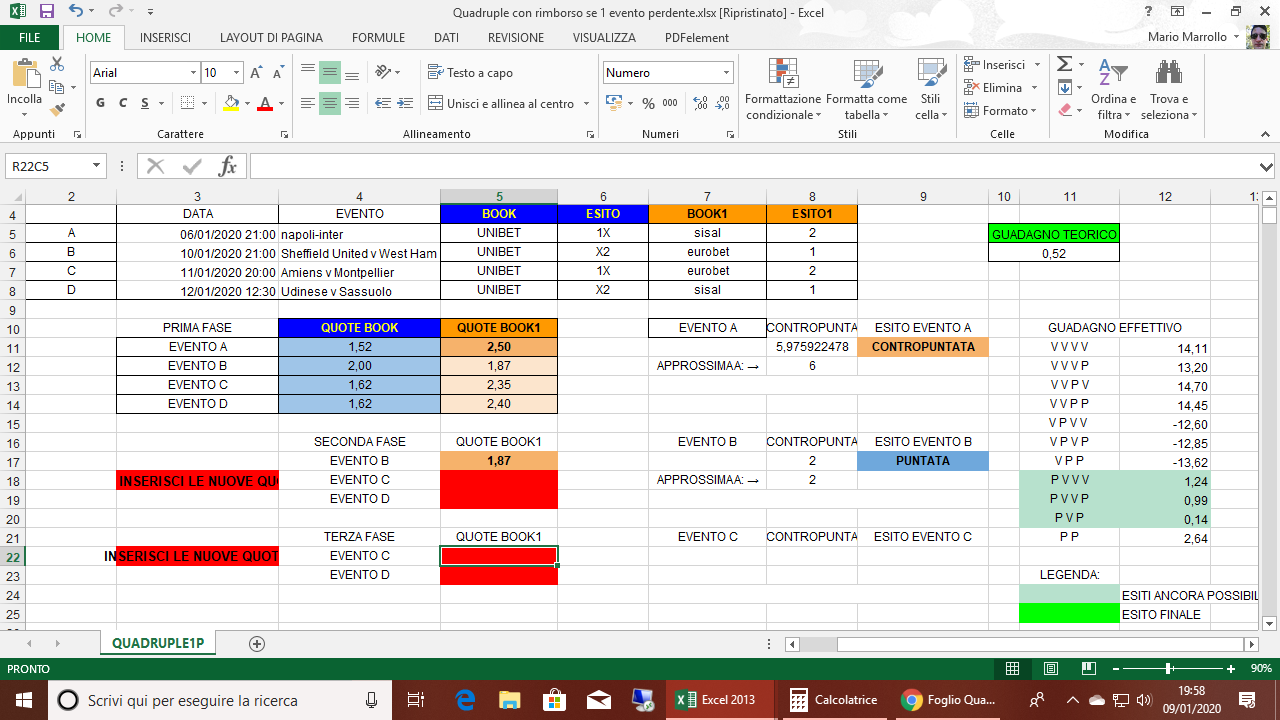Center align cell text horizontally
Screen dimensions: 1280x720
click(x=330, y=103)
